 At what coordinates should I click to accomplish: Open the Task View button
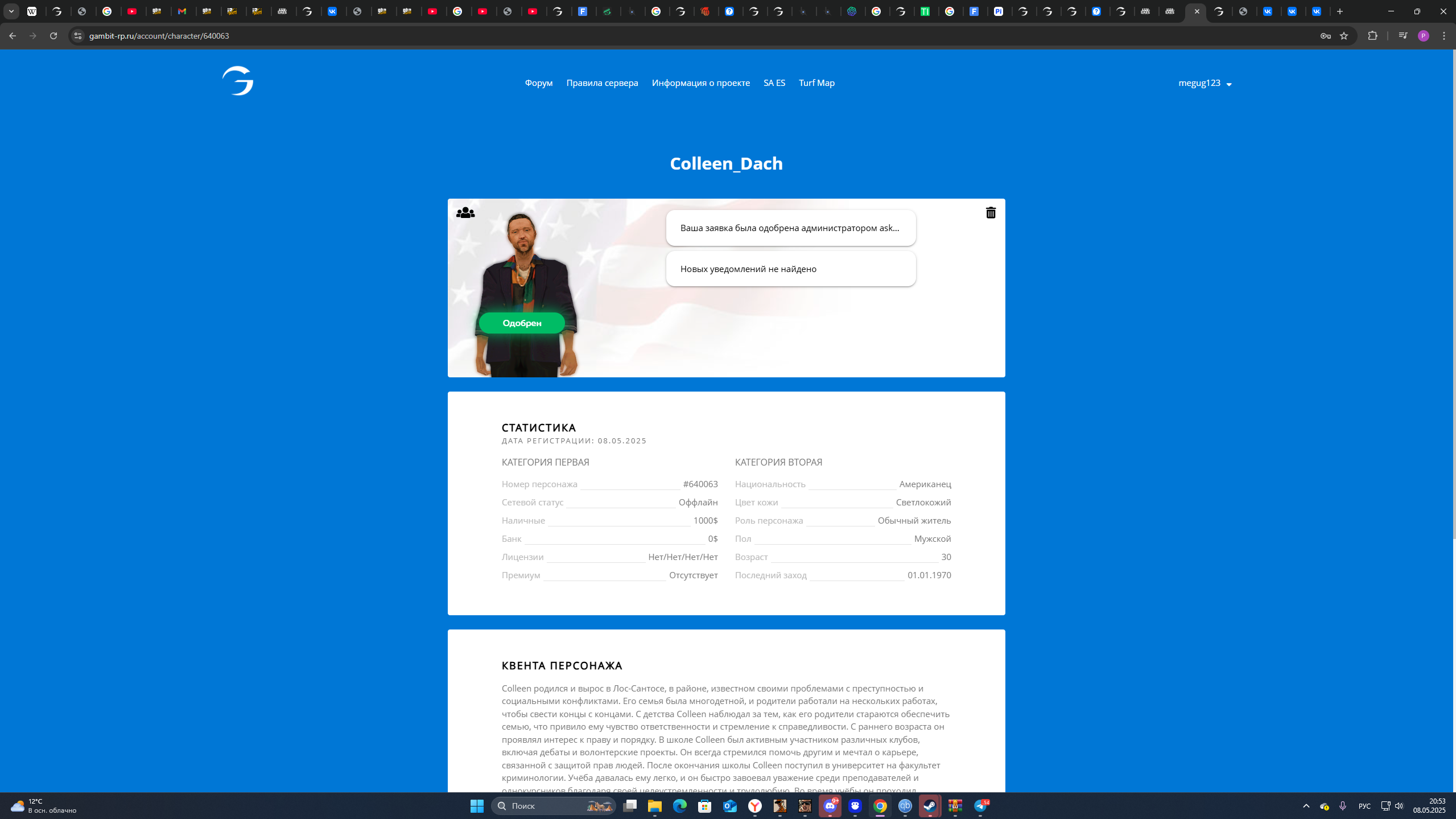pyautogui.click(x=630, y=806)
